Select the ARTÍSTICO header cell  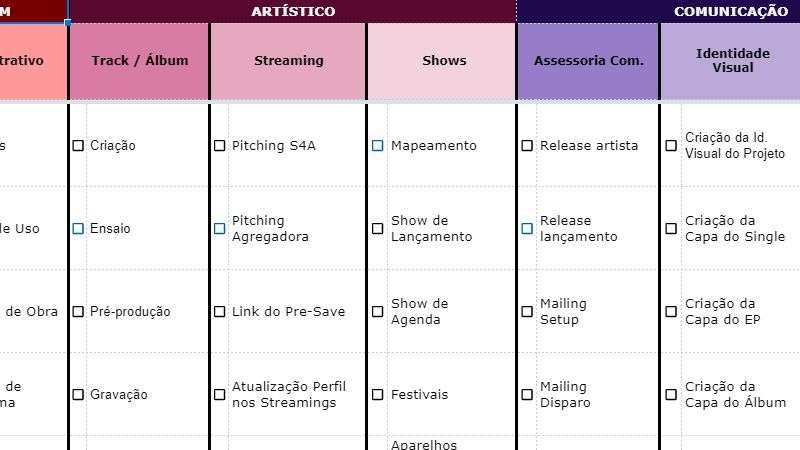(x=292, y=11)
